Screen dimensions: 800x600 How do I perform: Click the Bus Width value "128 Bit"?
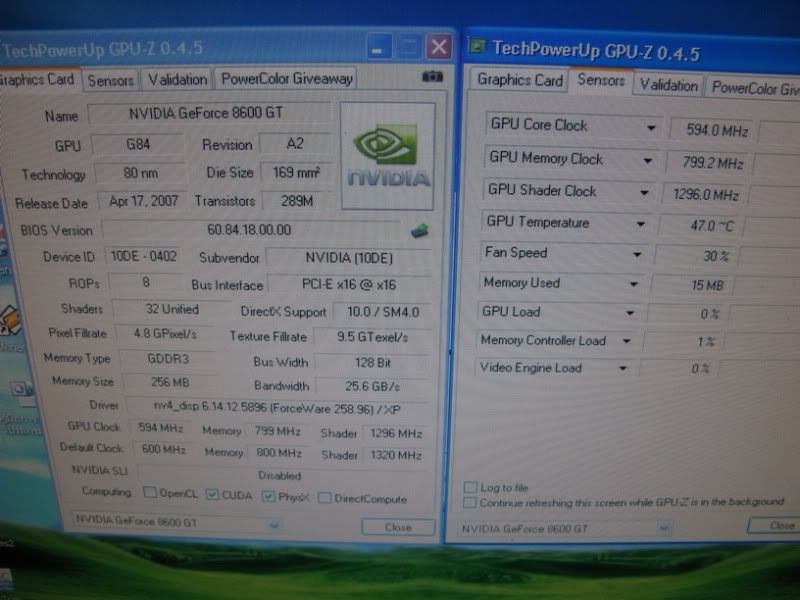click(x=373, y=363)
